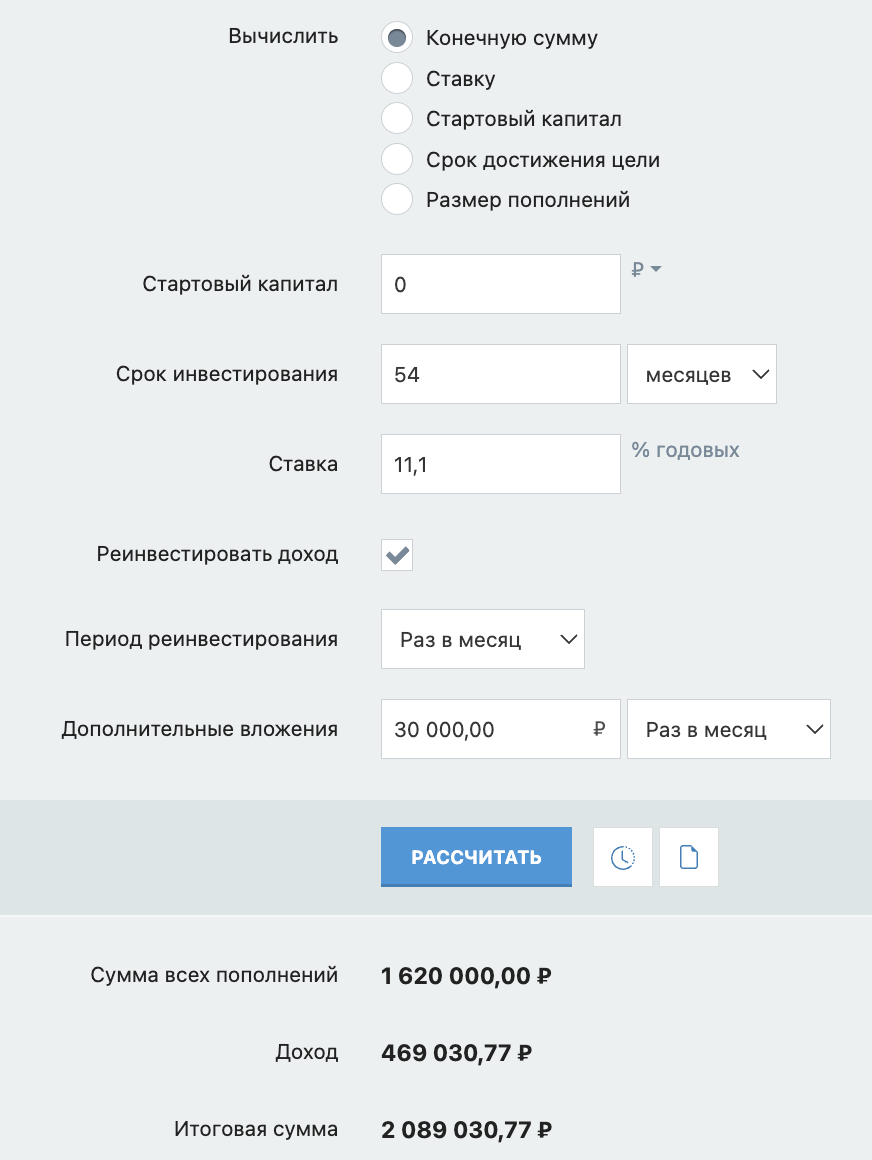Expand the additional deposits frequency dropdown
The image size is (872, 1160).
(729, 730)
